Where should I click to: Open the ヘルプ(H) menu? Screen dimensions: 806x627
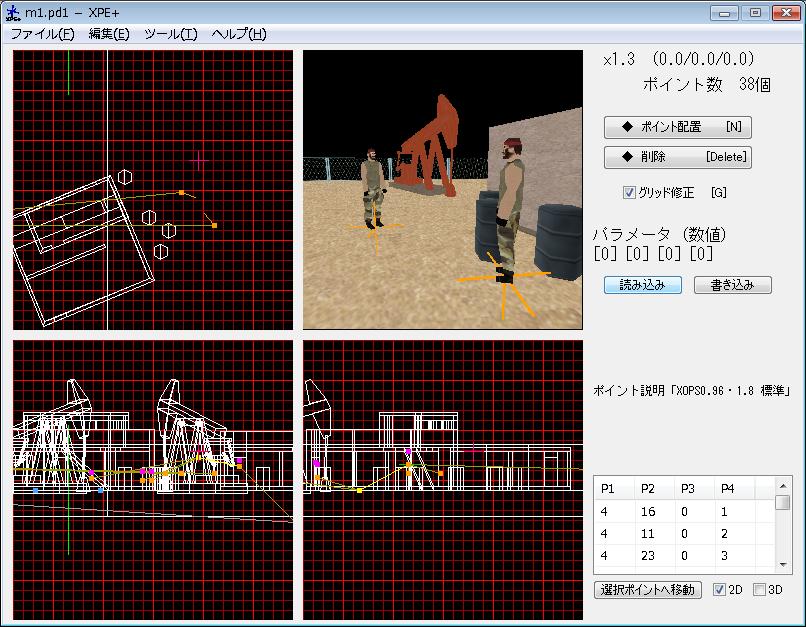[239, 34]
